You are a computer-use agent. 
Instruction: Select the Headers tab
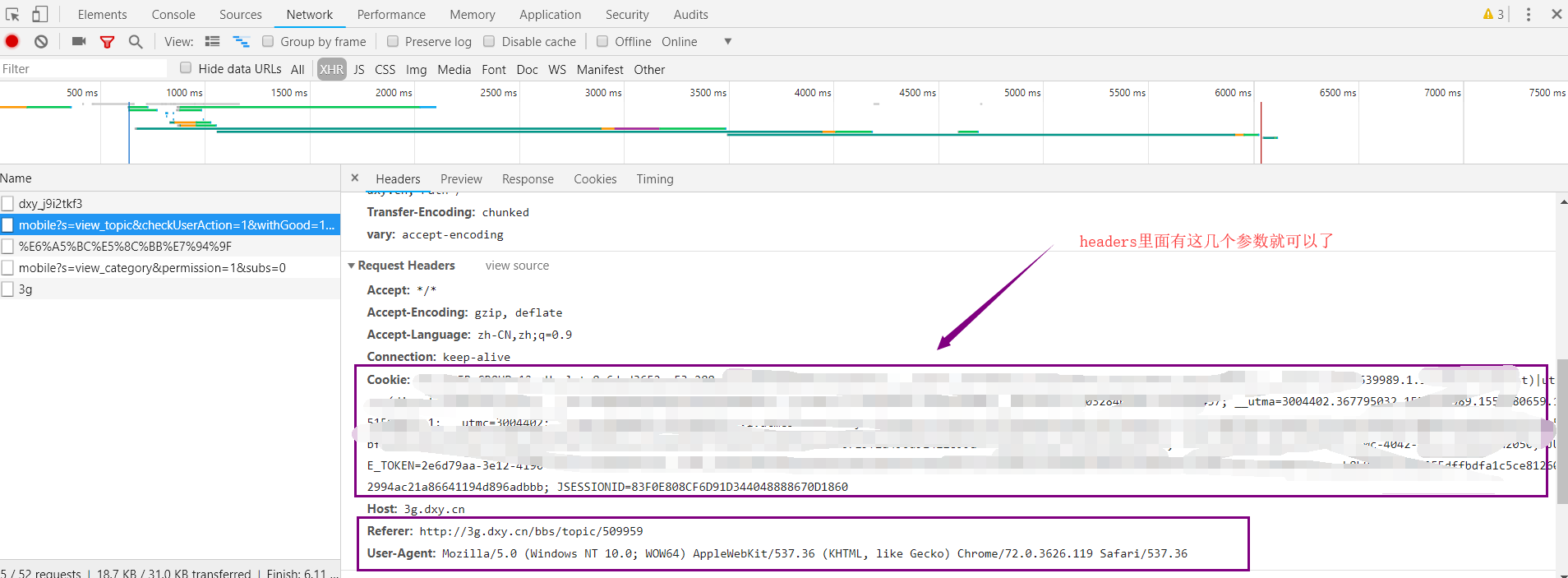[x=398, y=178]
